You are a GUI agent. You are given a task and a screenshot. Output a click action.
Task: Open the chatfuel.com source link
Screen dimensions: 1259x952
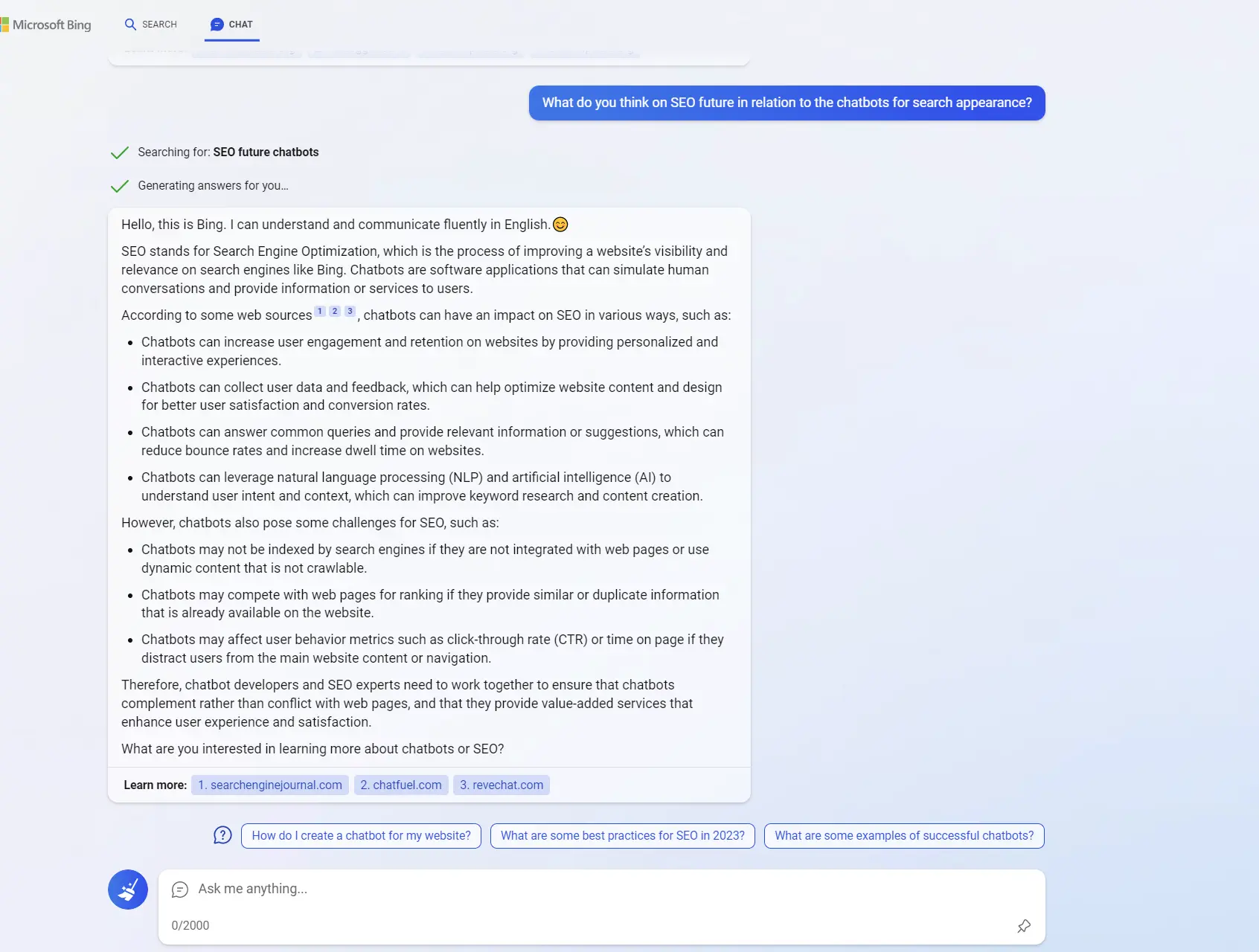(x=401, y=785)
